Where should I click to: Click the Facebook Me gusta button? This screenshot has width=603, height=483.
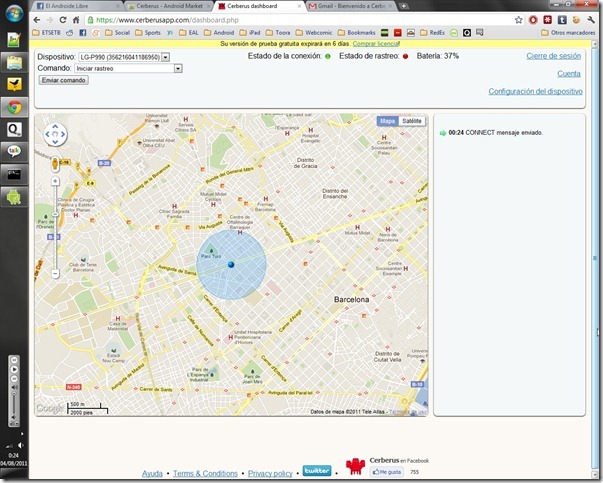(x=387, y=472)
